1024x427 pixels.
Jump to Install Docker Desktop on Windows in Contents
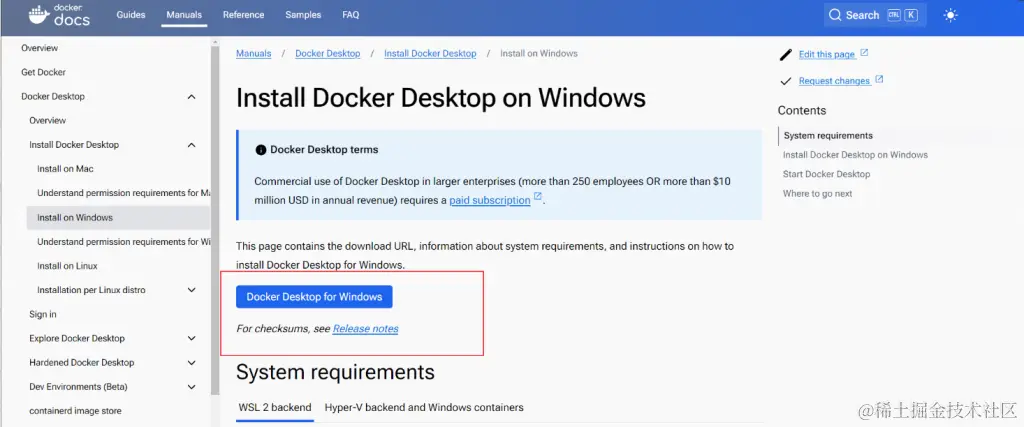pyautogui.click(x=856, y=155)
